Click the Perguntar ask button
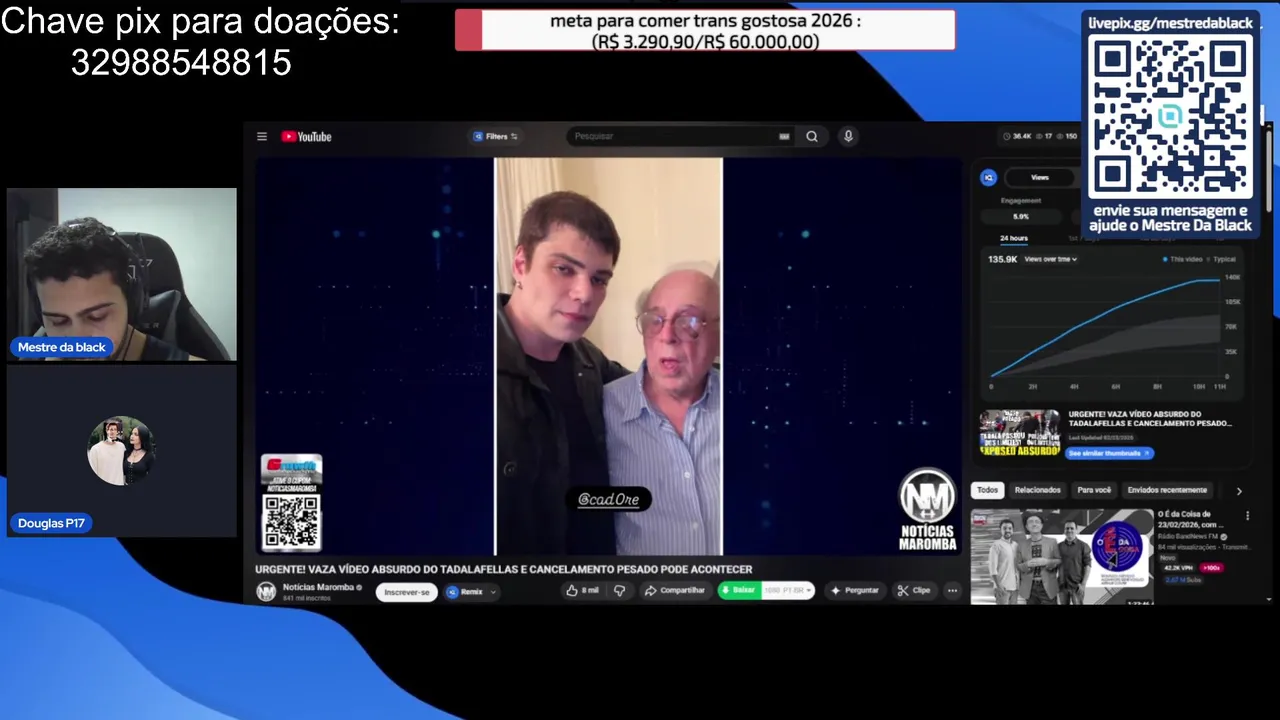1280x720 pixels. coord(854,591)
